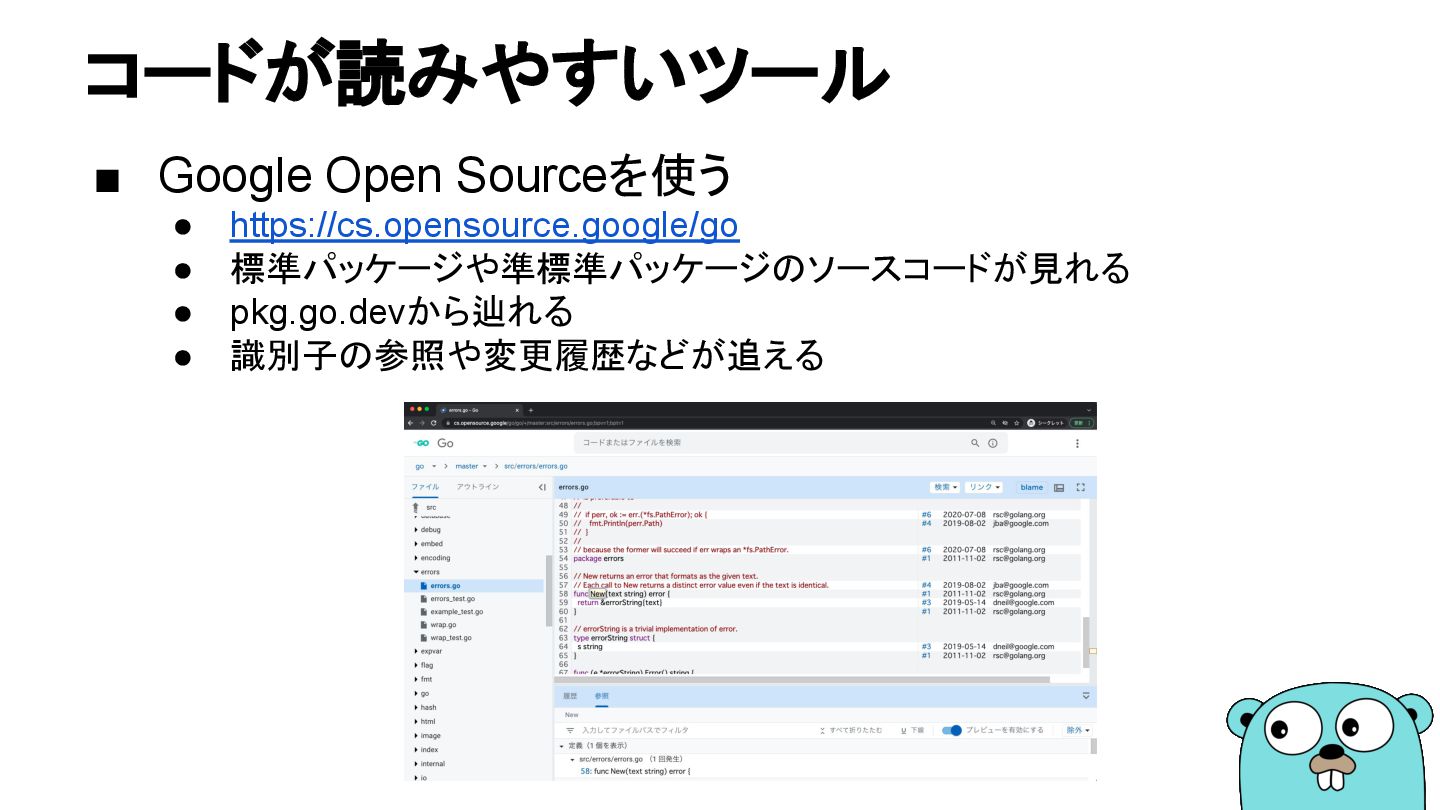Click the browser back arrow
This screenshot has height=810, width=1440.
tap(410, 423)
